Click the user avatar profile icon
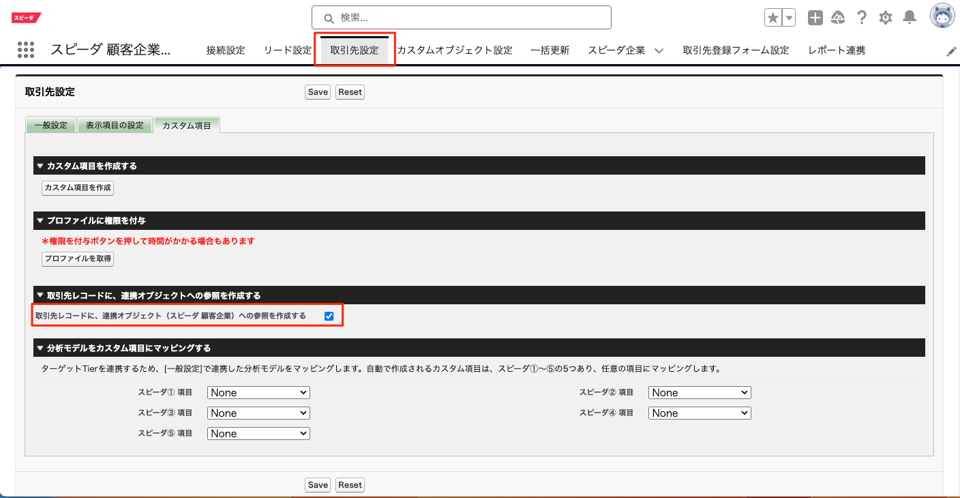This screenshot has width=960, height=498. [x=942, y=16]
